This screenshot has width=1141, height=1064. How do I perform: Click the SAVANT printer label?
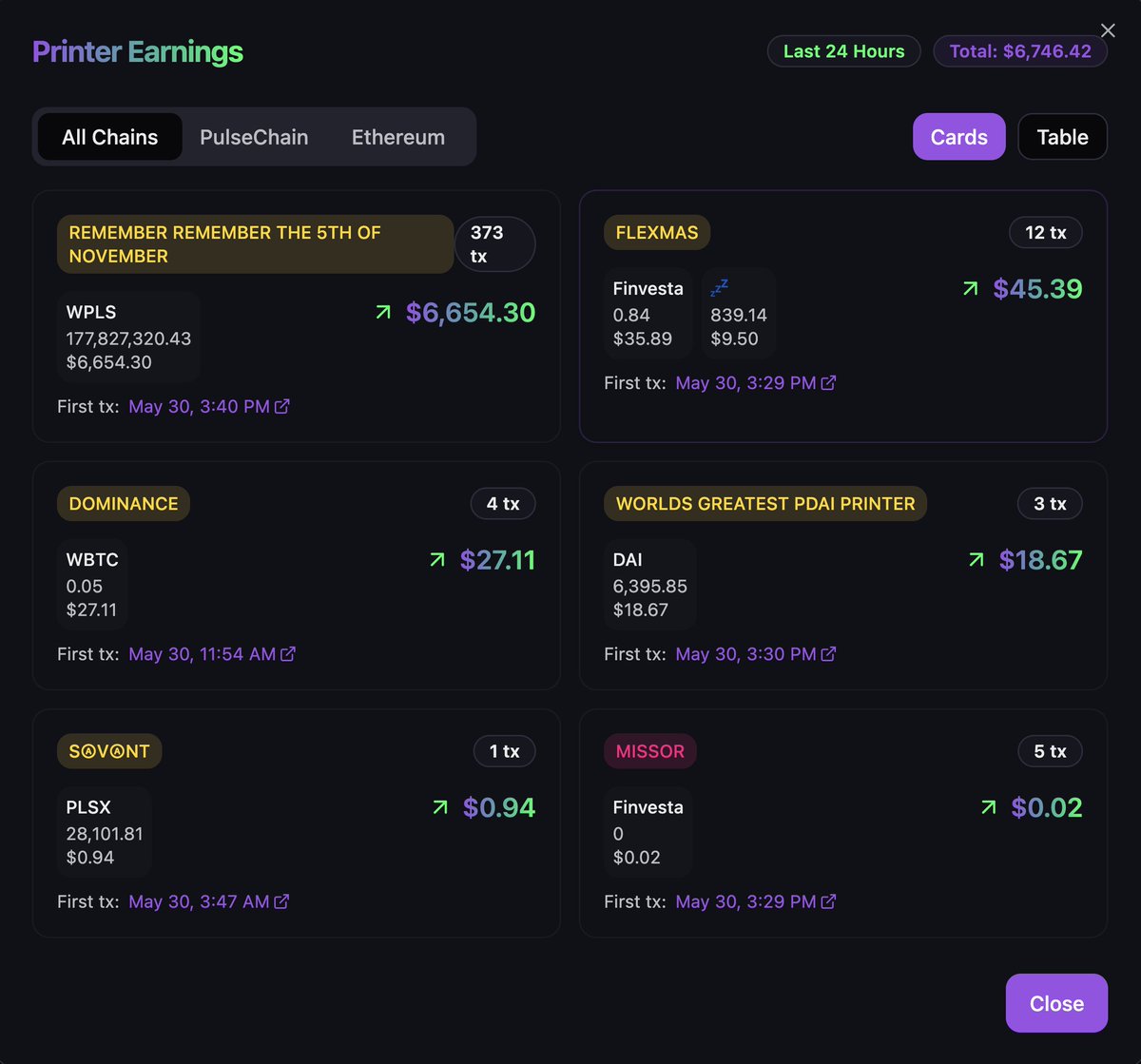click(x=109, y=751)
